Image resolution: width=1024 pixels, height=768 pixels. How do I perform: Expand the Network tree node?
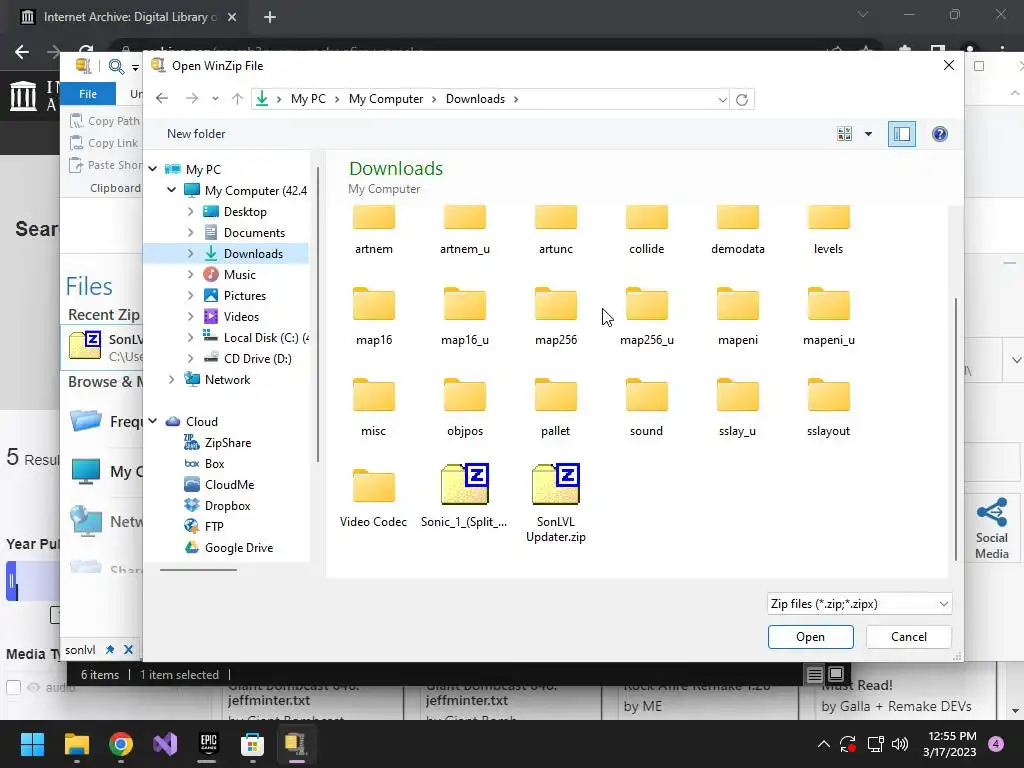(171, 379)
